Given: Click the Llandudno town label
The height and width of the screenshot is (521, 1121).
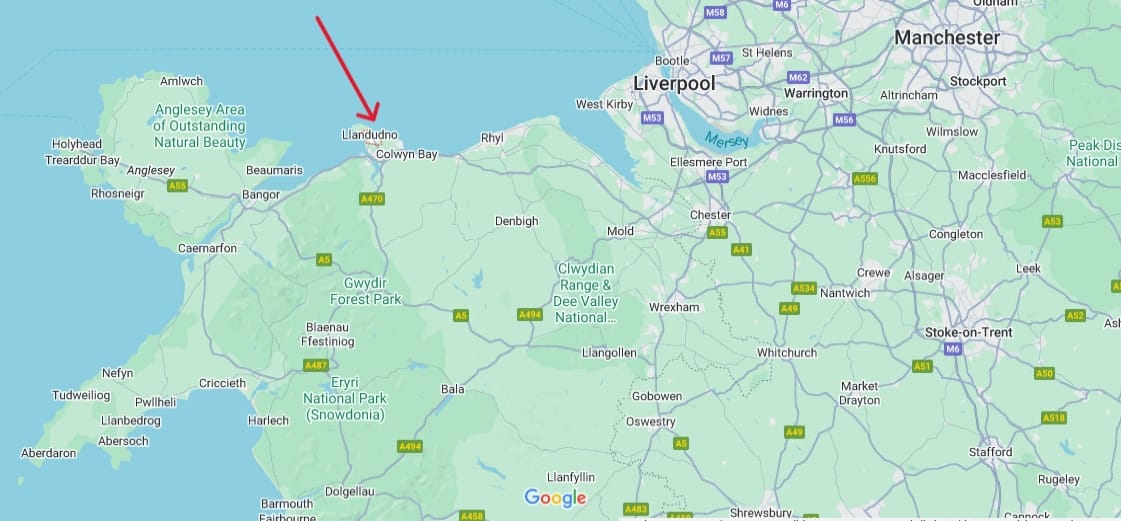Looking at the screenshot, I should tap(370, 134).
